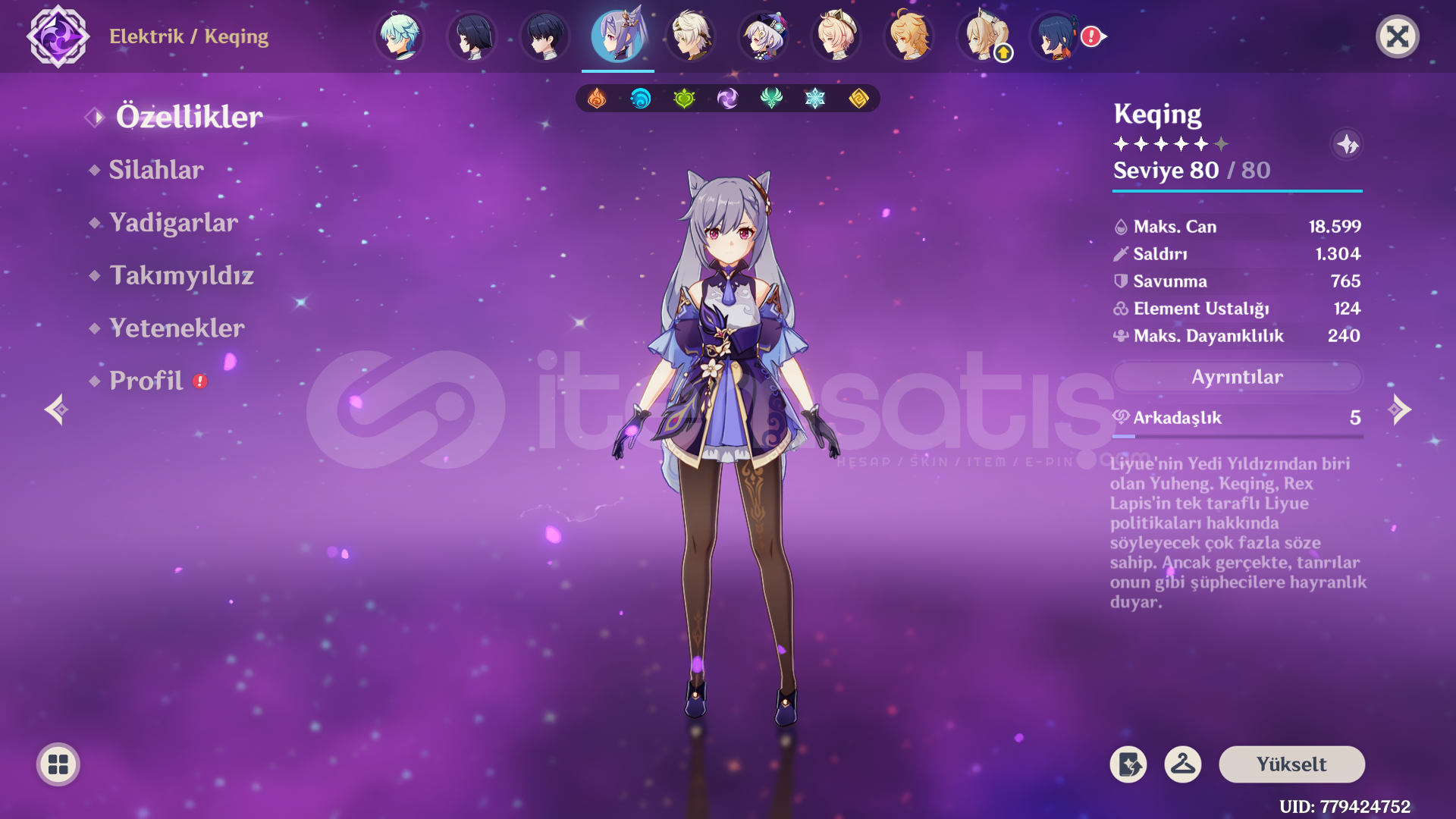Select the Geo element filter icon
The height and width of the screenshot is (819, 1456).
tap(858, 99)
